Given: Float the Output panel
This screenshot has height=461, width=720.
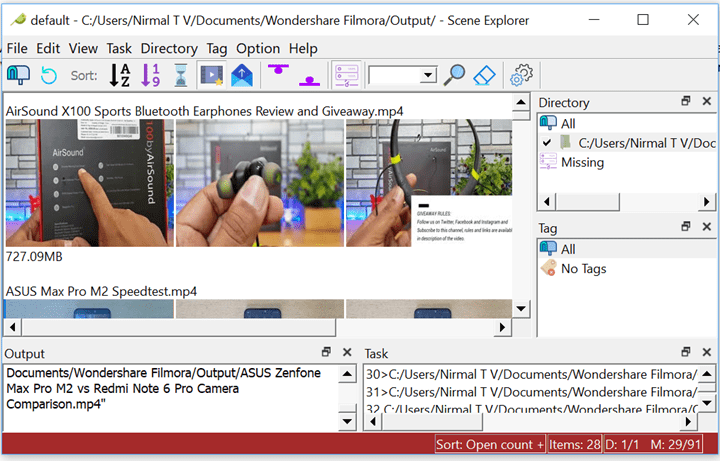Looking at the screenshot, I should pos(326,352).
